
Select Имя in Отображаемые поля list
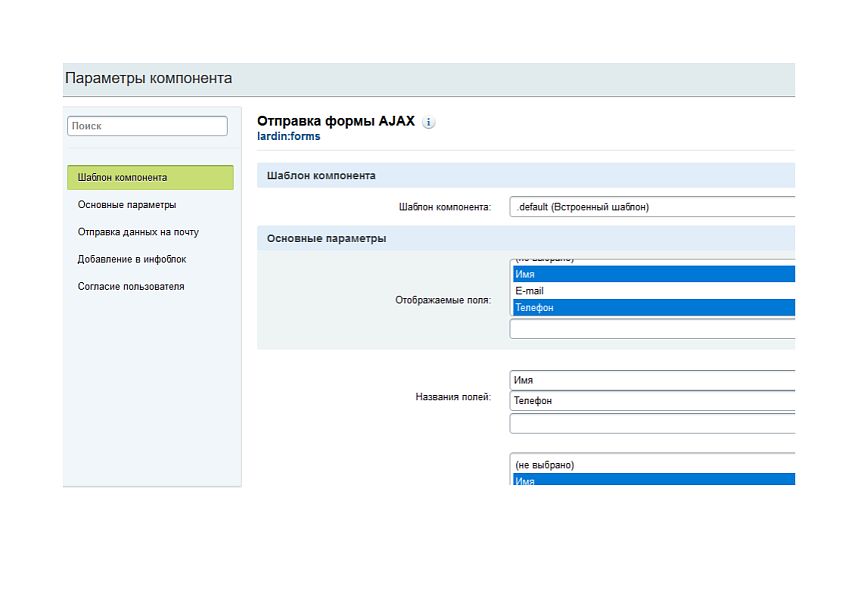tap(651, 274)
